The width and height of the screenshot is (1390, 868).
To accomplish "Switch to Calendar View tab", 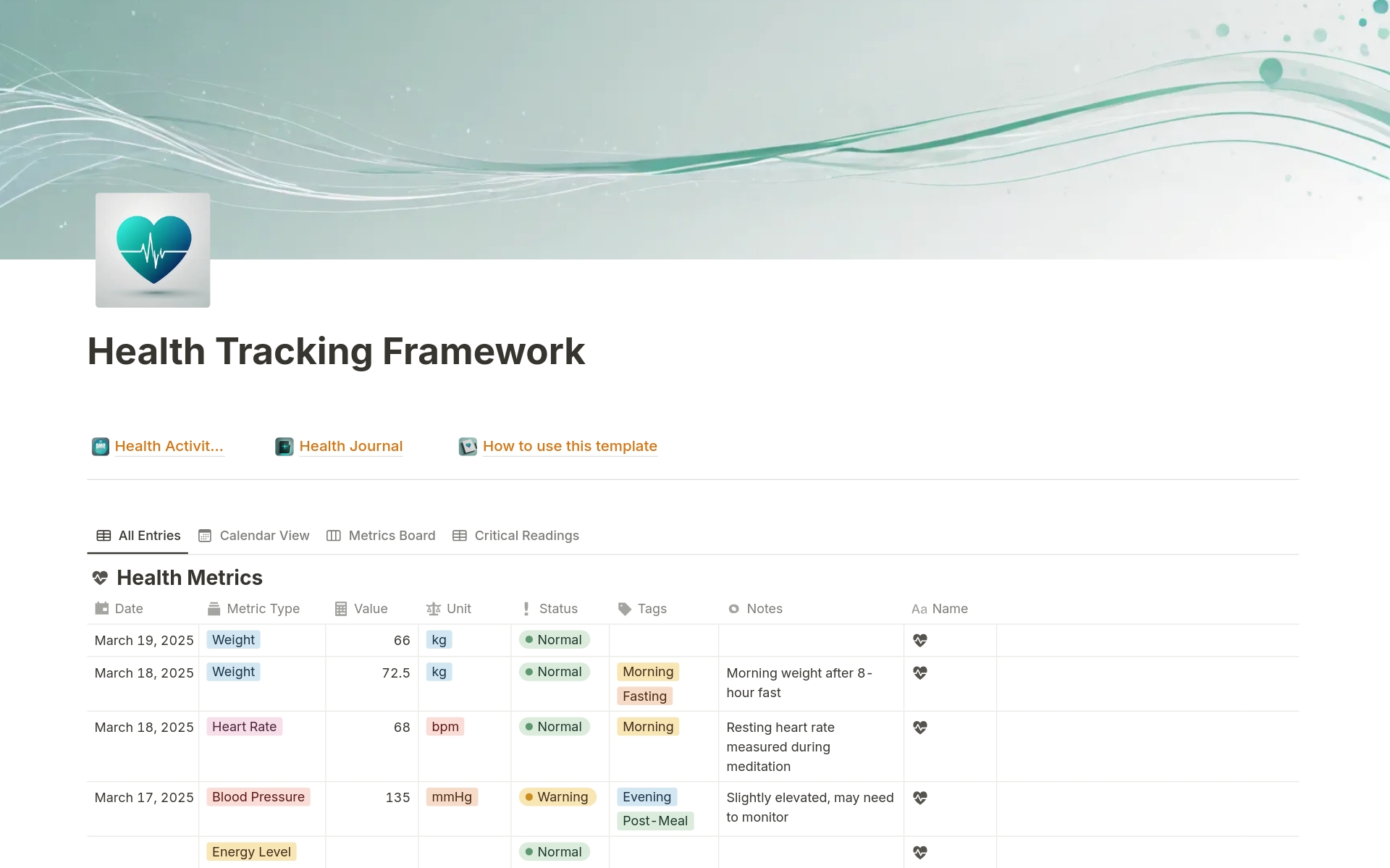I will pos(254,536).
